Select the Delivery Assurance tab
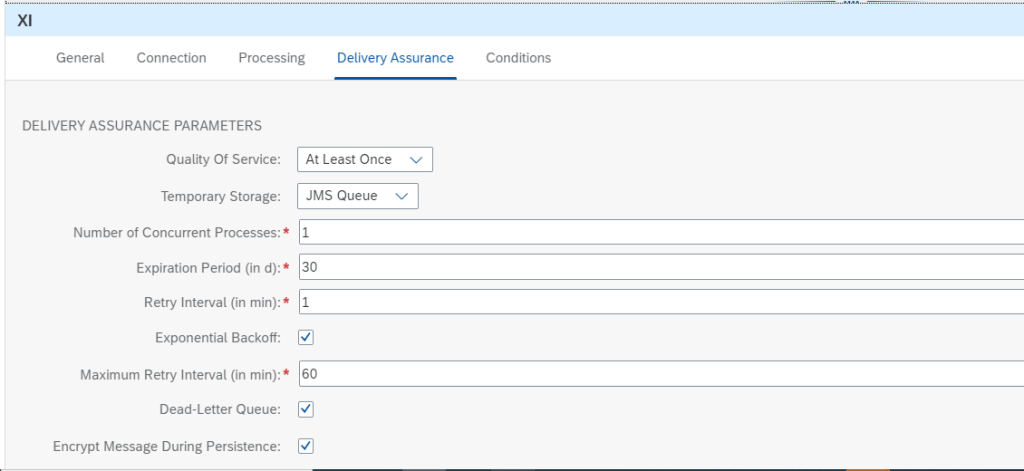Screen dimensions: 1024x471 (x=395, y=58)
